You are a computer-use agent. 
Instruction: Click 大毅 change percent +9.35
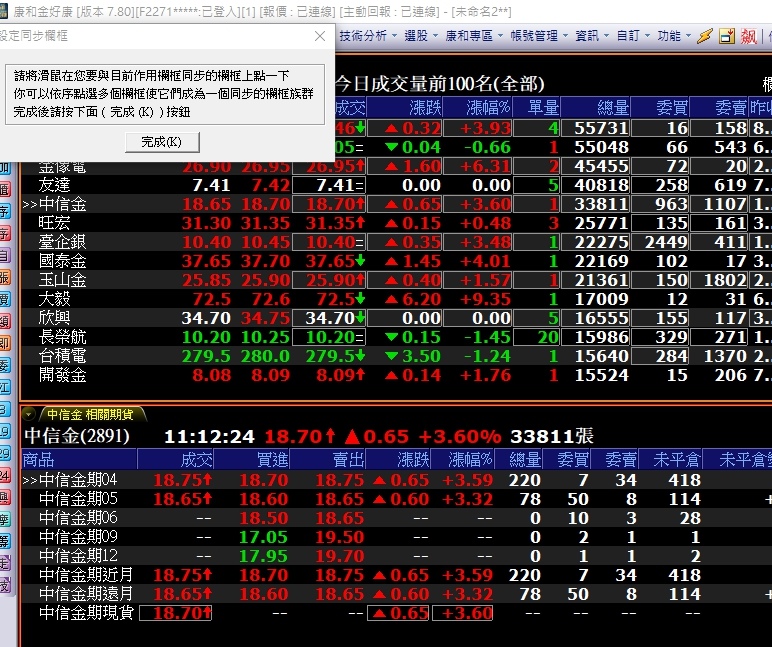tap(485, 299)
